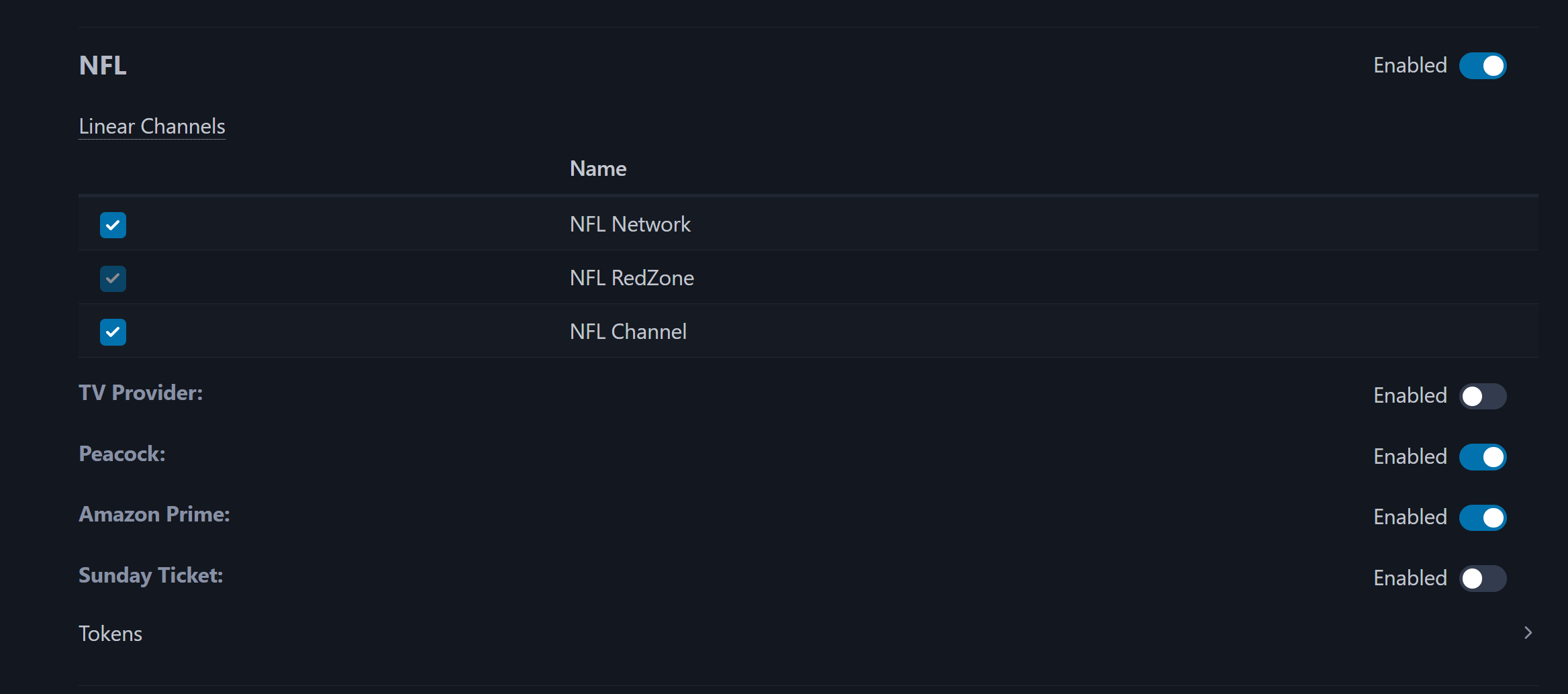The image size is (1568, 694).
Task: Disable the main NFL toggle switch
Action: tap(1482, 66)
